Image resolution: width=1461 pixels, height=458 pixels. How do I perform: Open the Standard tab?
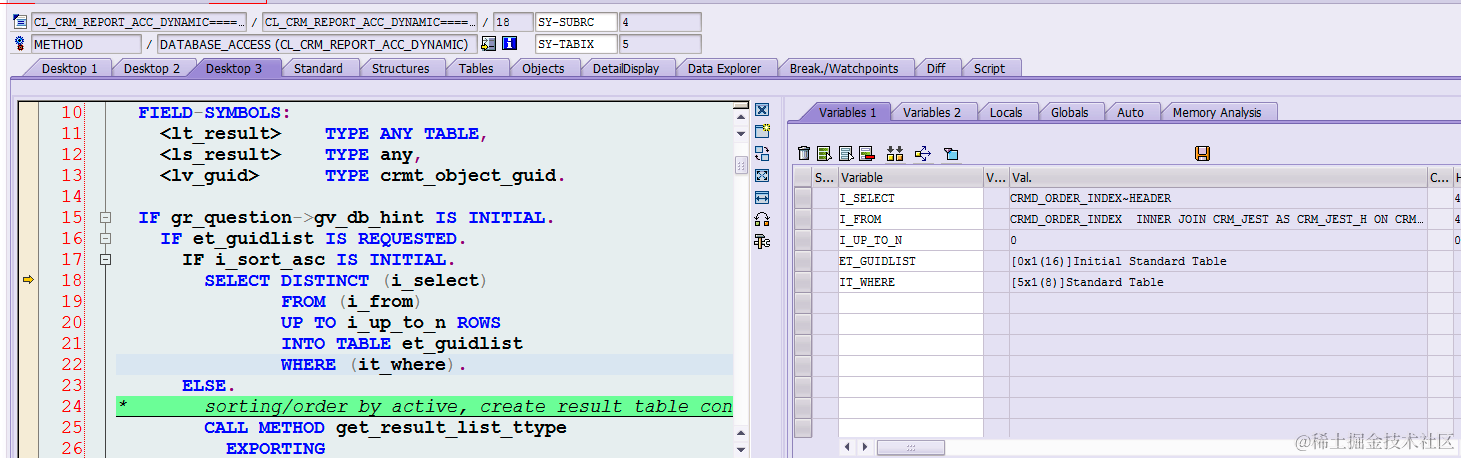click(318, 68)
